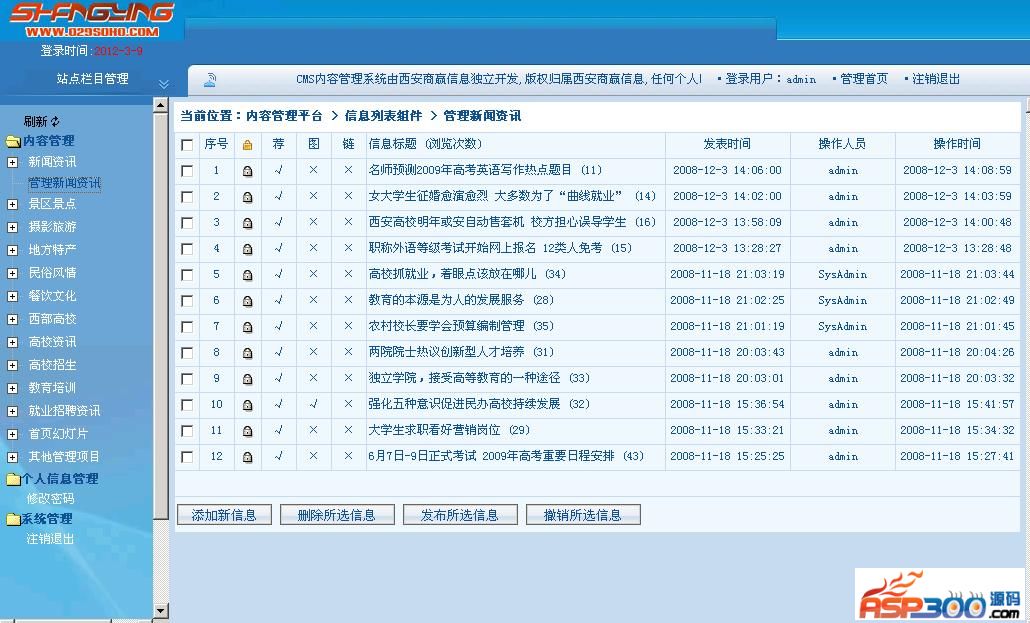Click the lock icon in row 10
Viewport: 1030px width, 623px height.
click(248, 405)
